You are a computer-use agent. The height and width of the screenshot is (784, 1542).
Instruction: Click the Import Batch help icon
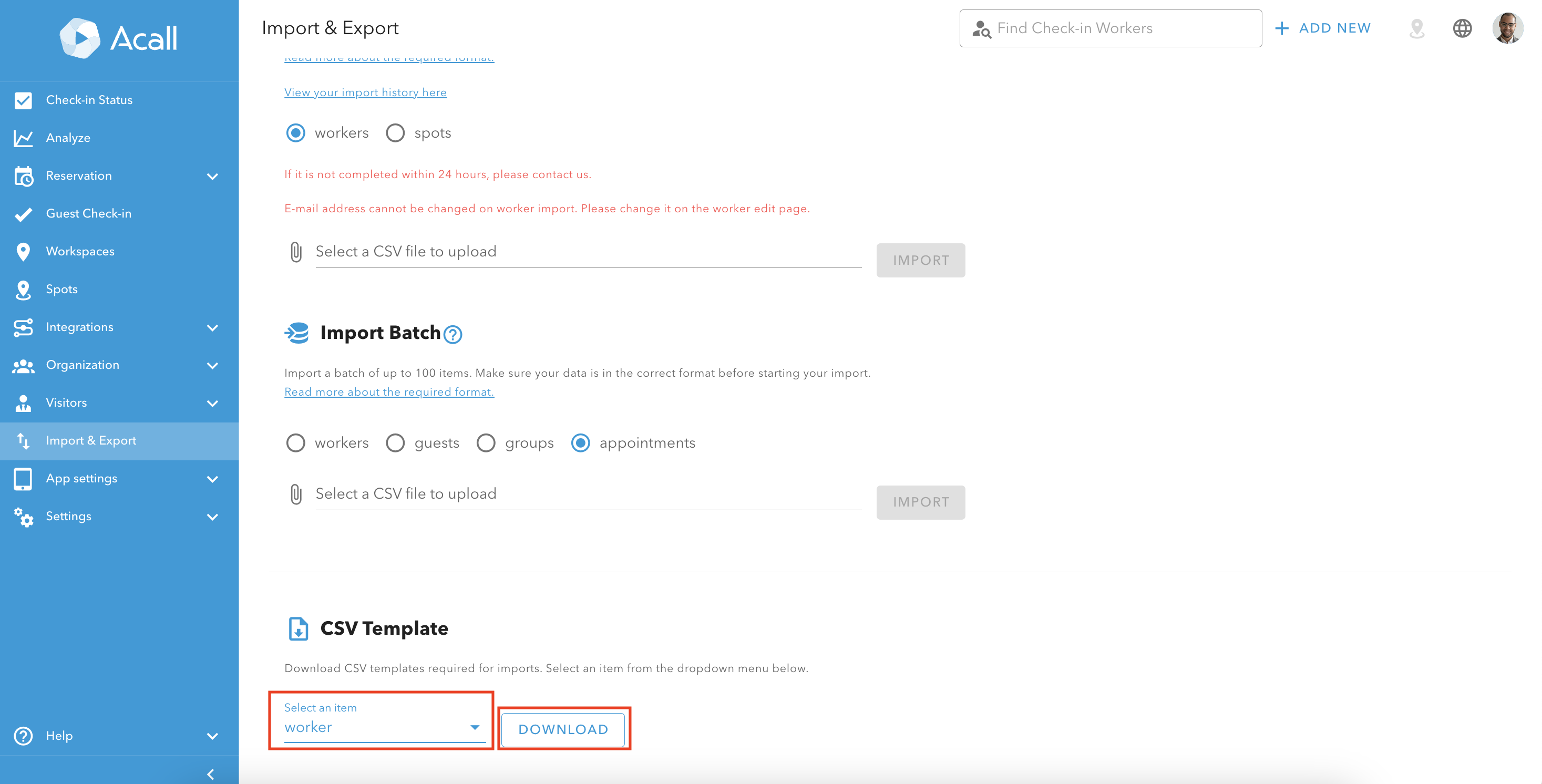[453, 334]
